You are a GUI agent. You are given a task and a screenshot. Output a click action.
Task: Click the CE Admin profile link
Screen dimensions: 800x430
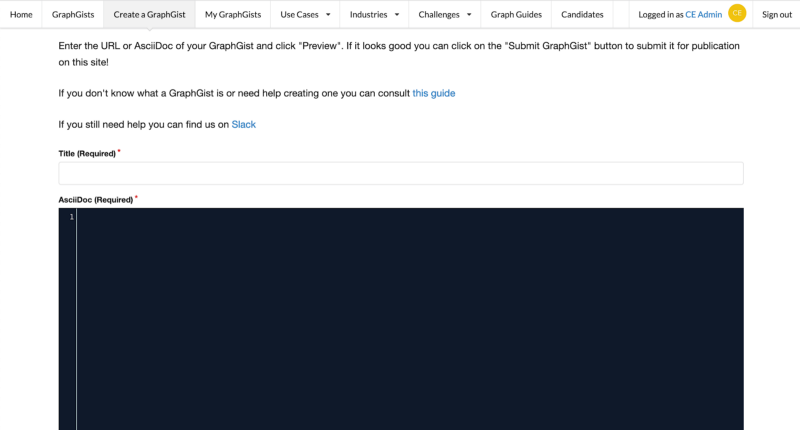pyautogui.click(x=703, y=15)
